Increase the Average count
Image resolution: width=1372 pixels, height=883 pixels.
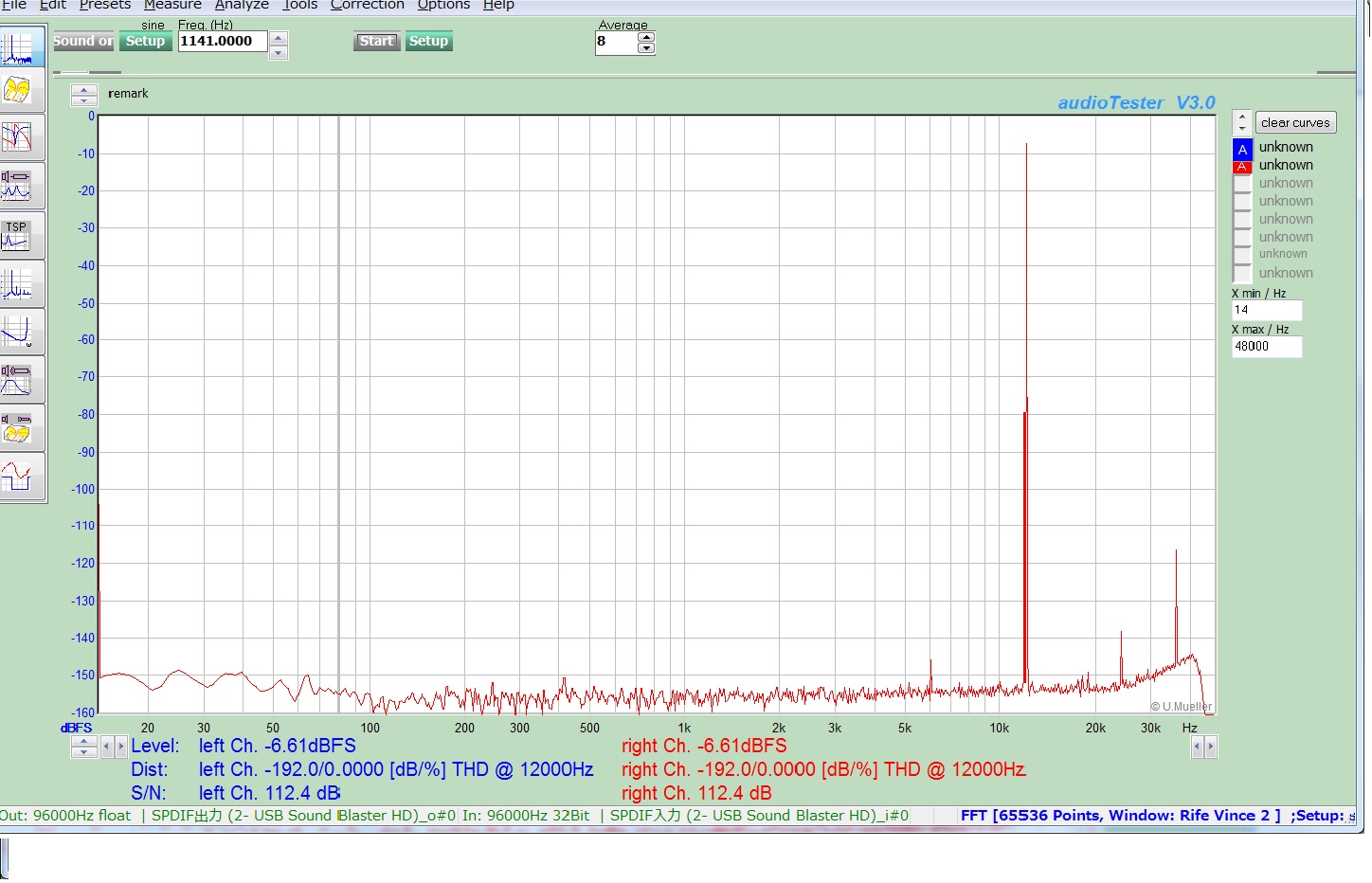coord(646,37)
